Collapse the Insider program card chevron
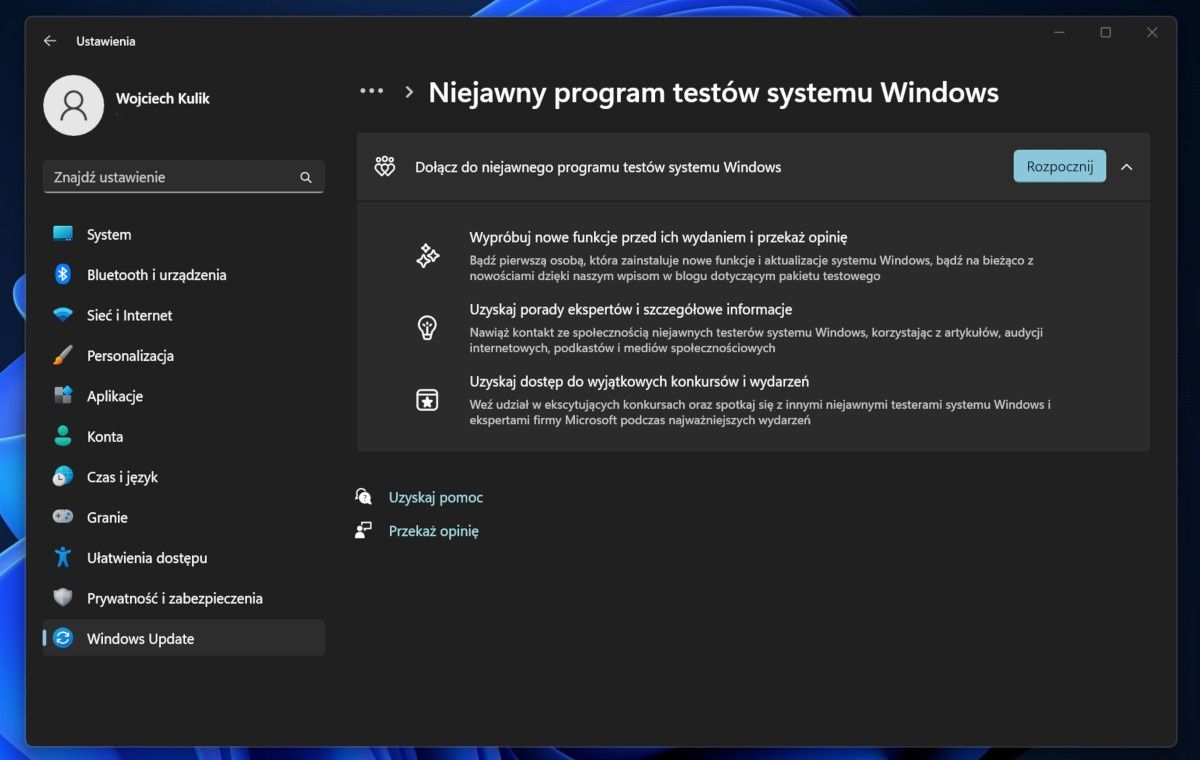 pyautogui.click(x=1127, y=167)
